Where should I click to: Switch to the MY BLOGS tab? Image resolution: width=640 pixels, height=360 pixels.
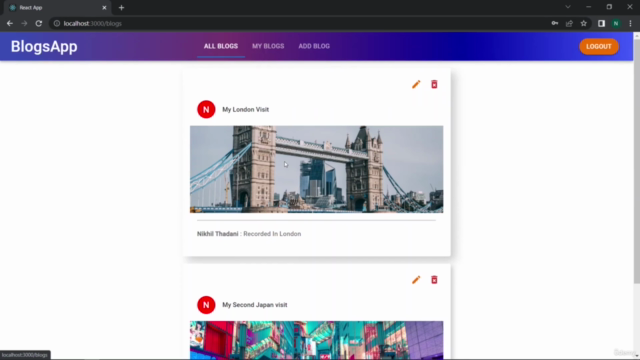[268, 46]
